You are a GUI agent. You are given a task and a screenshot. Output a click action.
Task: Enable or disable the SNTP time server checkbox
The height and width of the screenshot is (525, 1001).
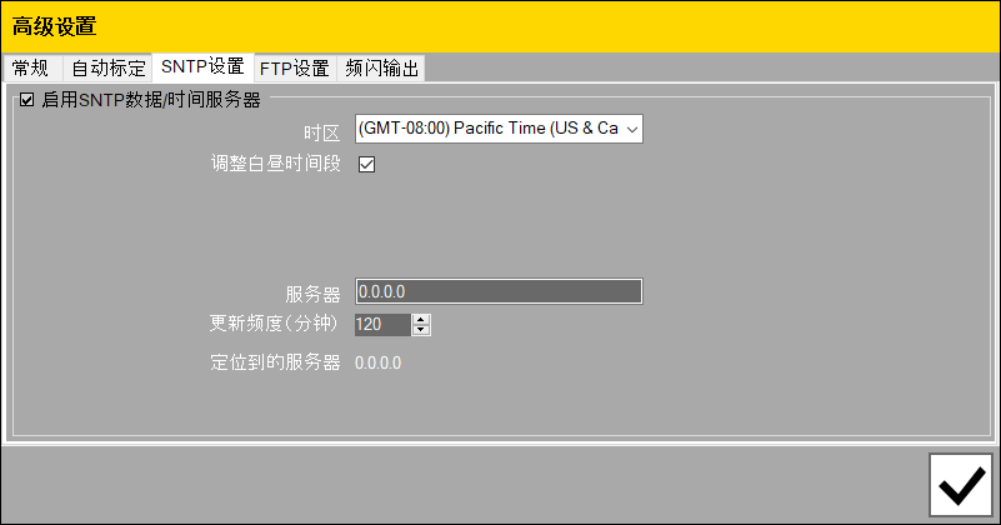click(27, 100)
